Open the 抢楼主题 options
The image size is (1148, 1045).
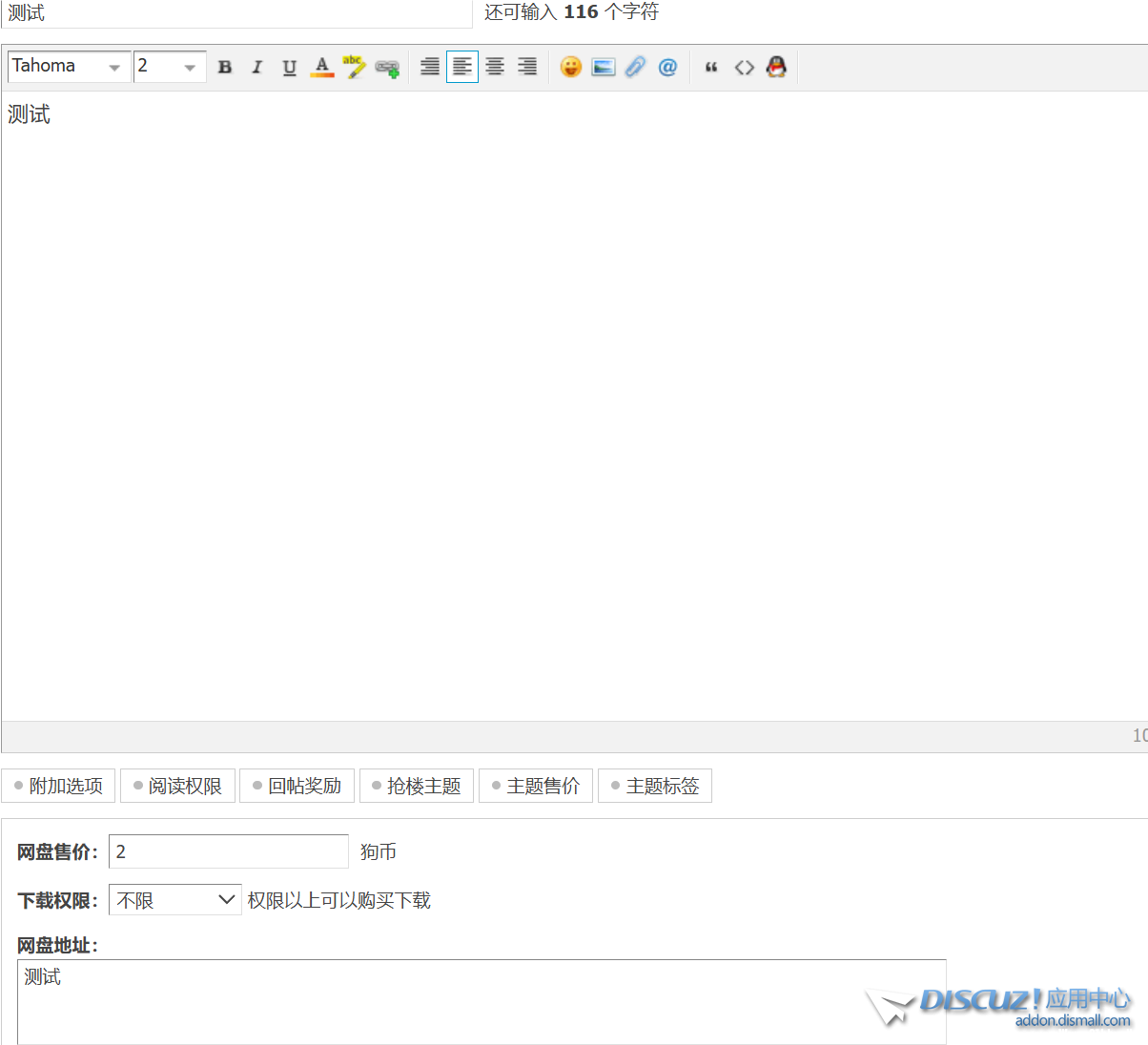[417, 786]
